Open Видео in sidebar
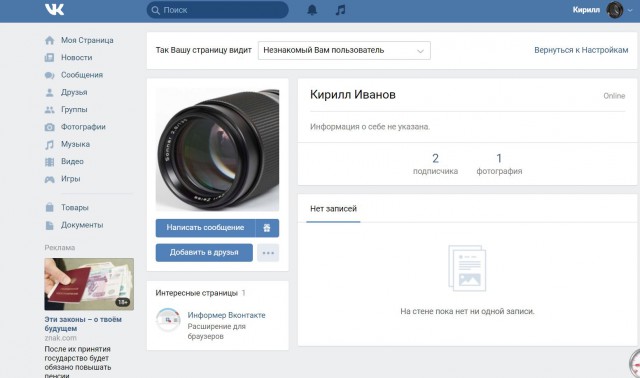Image resolution: width=640 pixels, height=378 pixels. (x=72, y=162)
